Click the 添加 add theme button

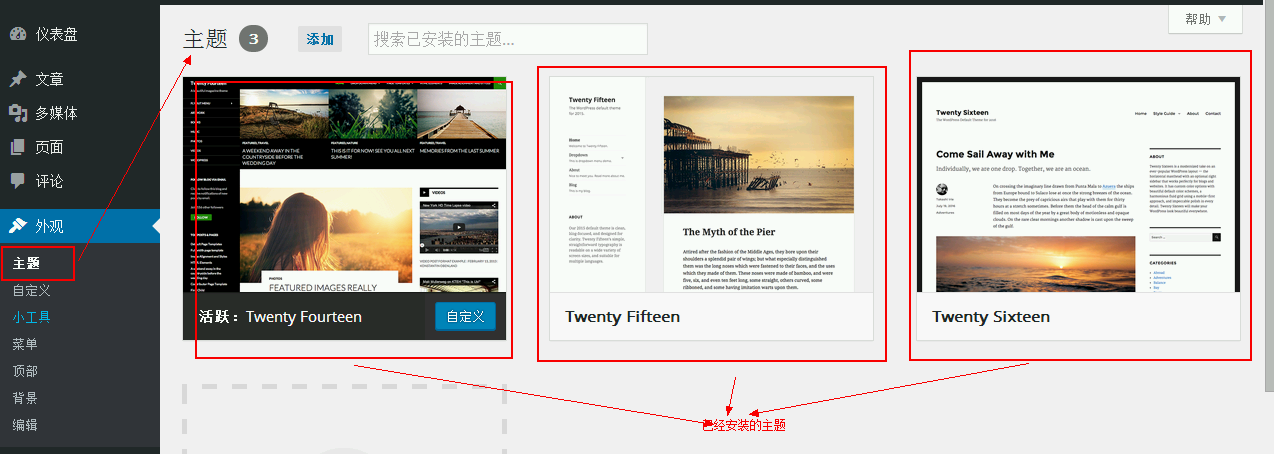click(320, 39)
